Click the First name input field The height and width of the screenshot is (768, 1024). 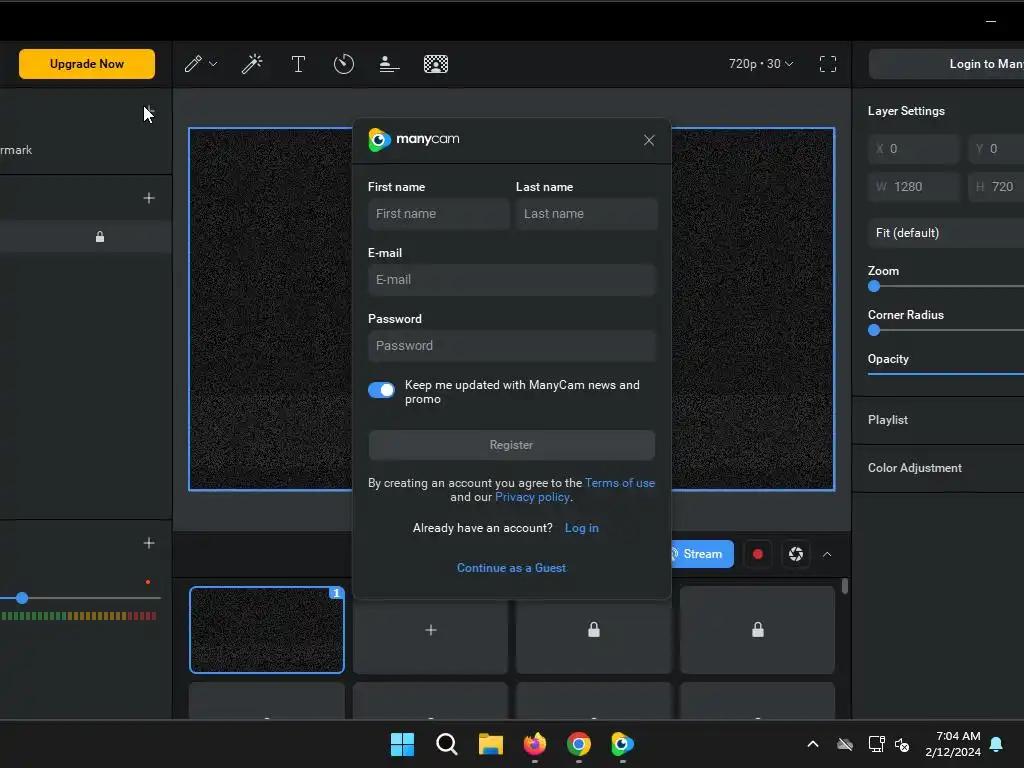tap(439, 214)
